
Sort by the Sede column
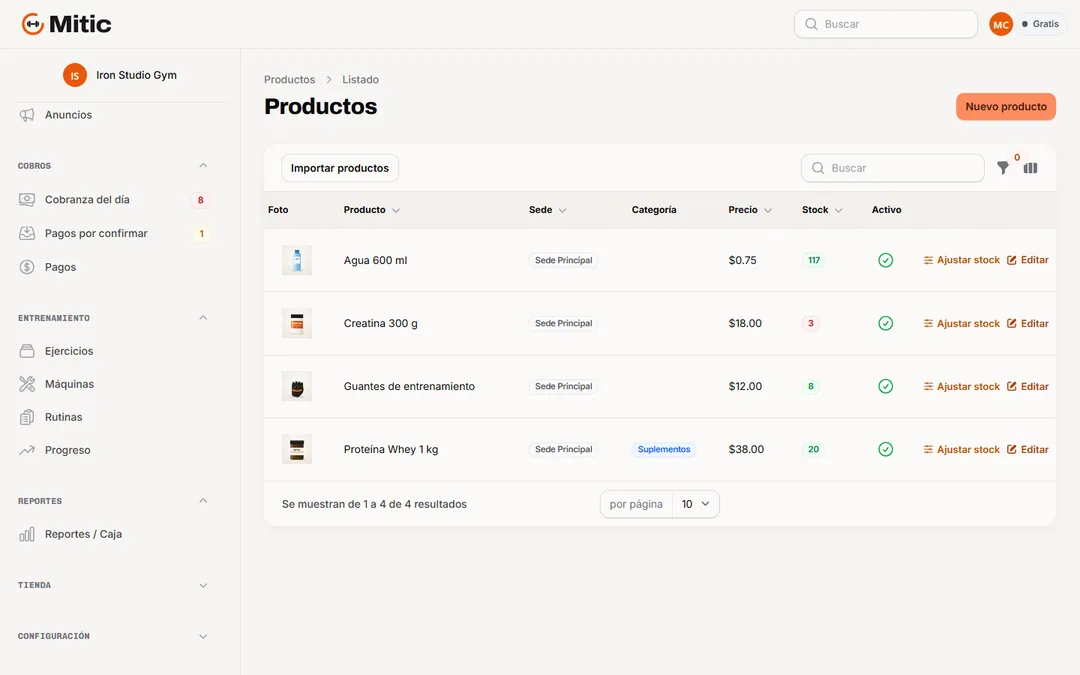[548, 210]
